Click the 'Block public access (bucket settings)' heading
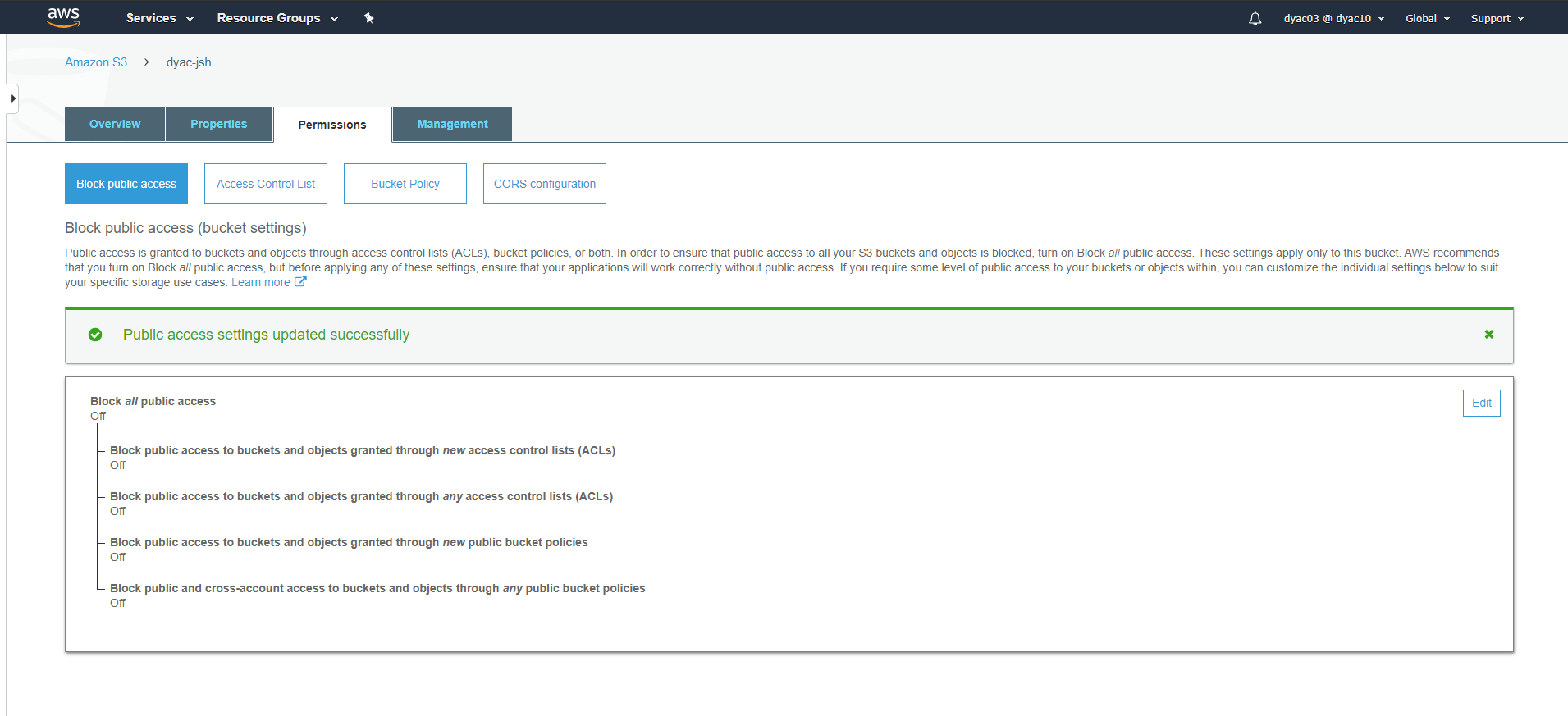The image size is (1568, 716). pos(185,228)
